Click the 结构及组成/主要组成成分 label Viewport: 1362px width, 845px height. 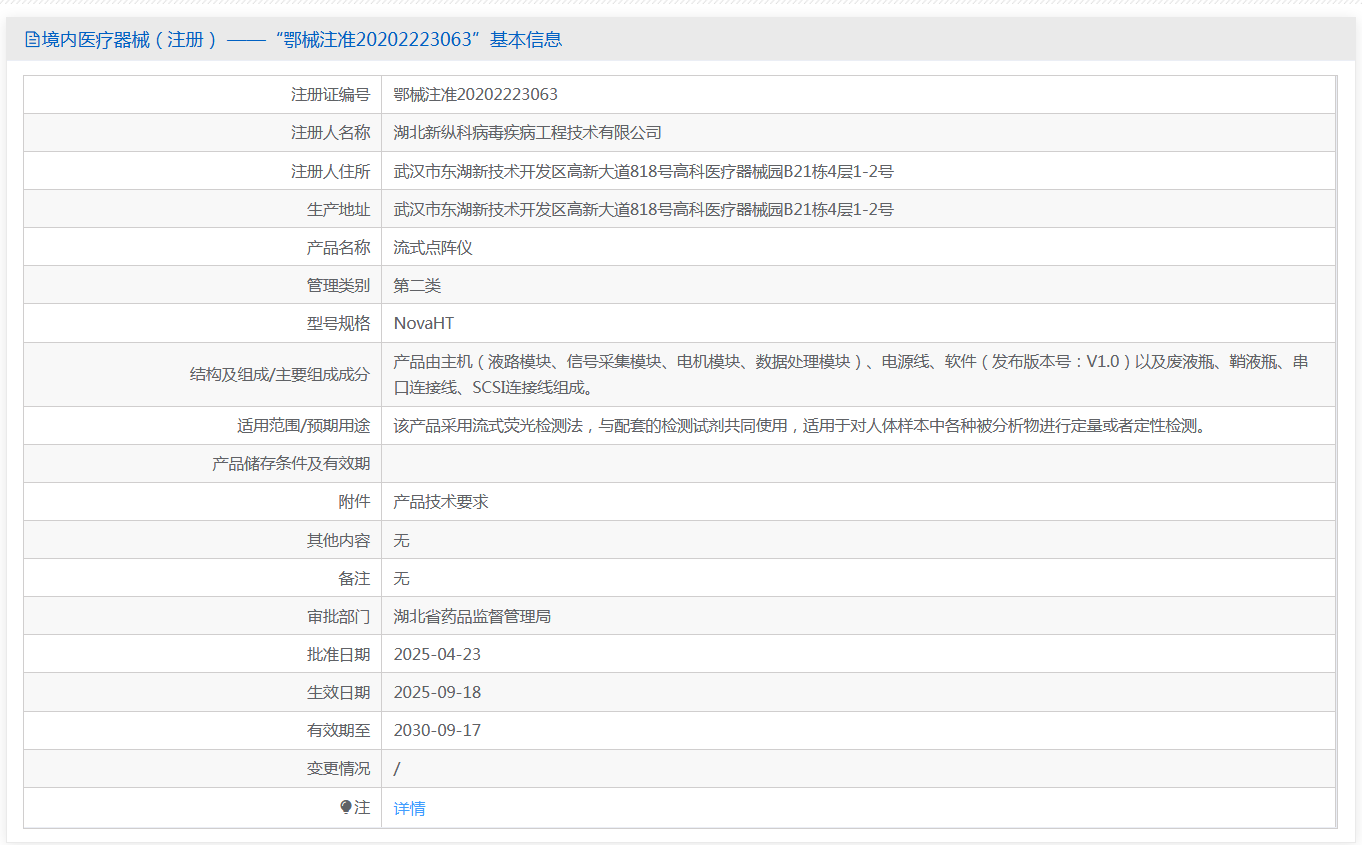coord(280,375)
